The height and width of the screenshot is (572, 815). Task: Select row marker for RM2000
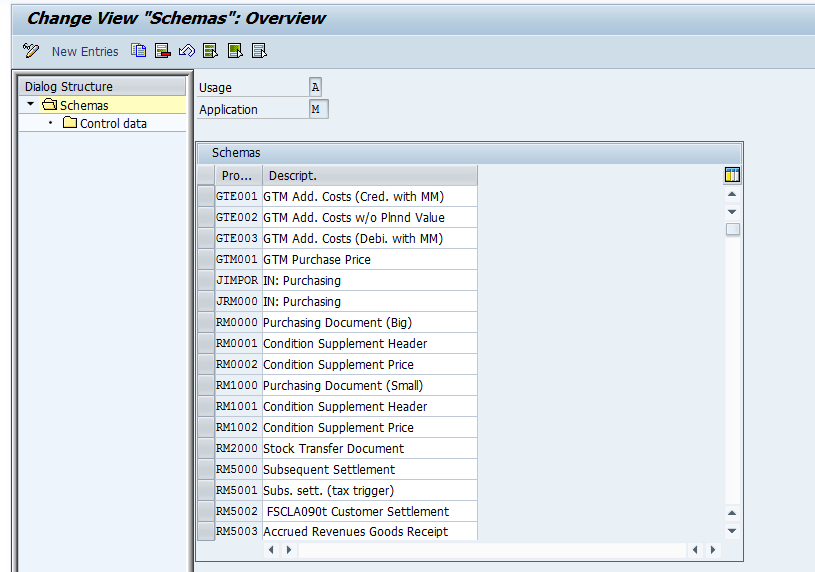pyautogui.click(x=206, y=448)
